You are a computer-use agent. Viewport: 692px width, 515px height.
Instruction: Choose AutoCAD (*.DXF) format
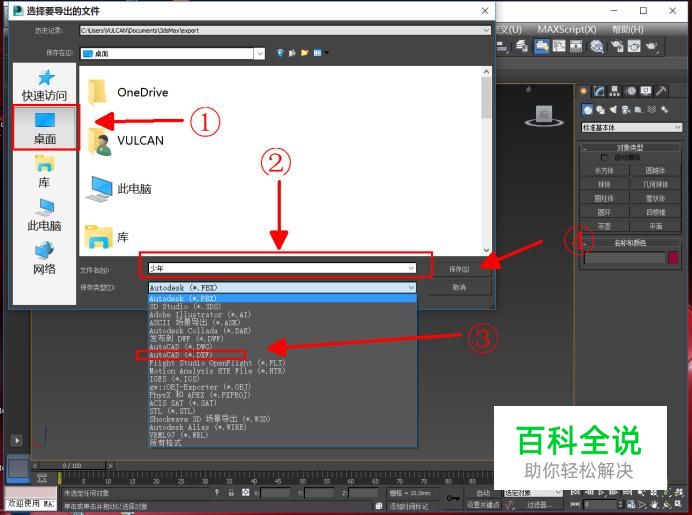pyautogui.click(x=282, y=355)
